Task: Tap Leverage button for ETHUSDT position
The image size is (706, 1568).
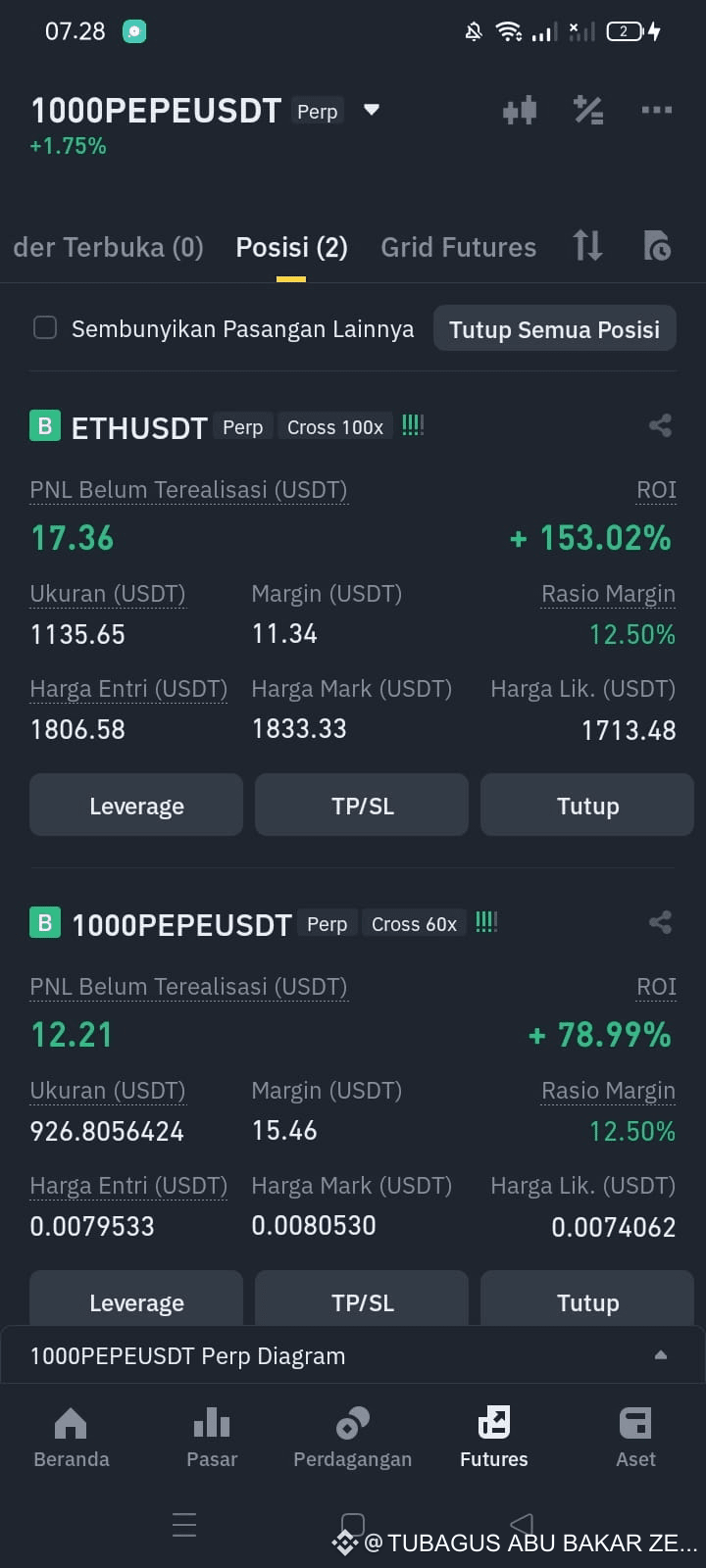Action: (x=136, y=806)
